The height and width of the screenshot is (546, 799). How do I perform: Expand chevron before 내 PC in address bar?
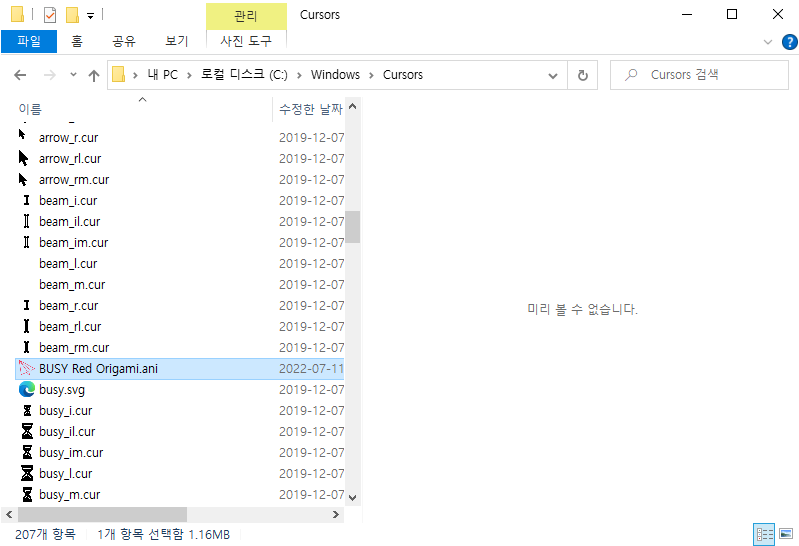[135, 75]
